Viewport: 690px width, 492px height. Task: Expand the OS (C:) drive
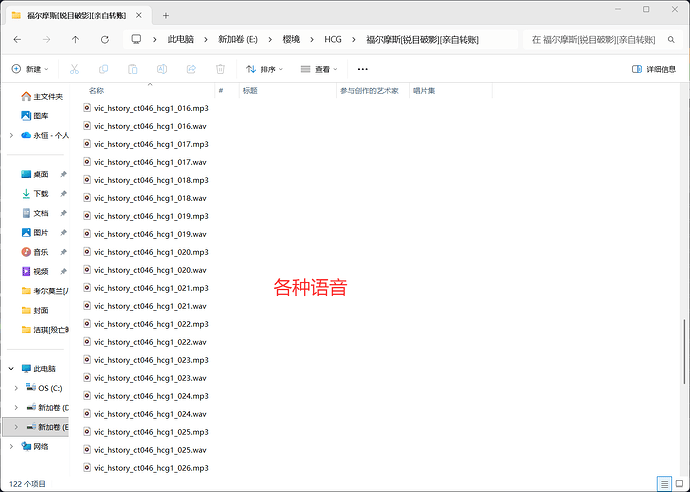tap(16, 388)
